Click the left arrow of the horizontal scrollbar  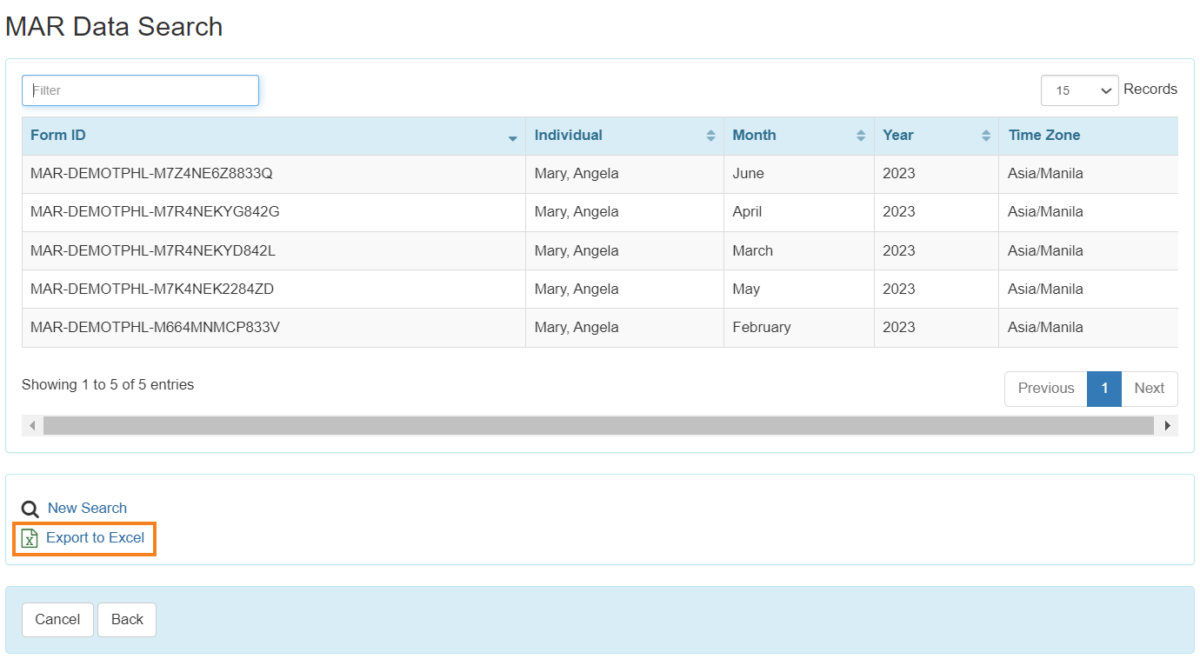33,425
